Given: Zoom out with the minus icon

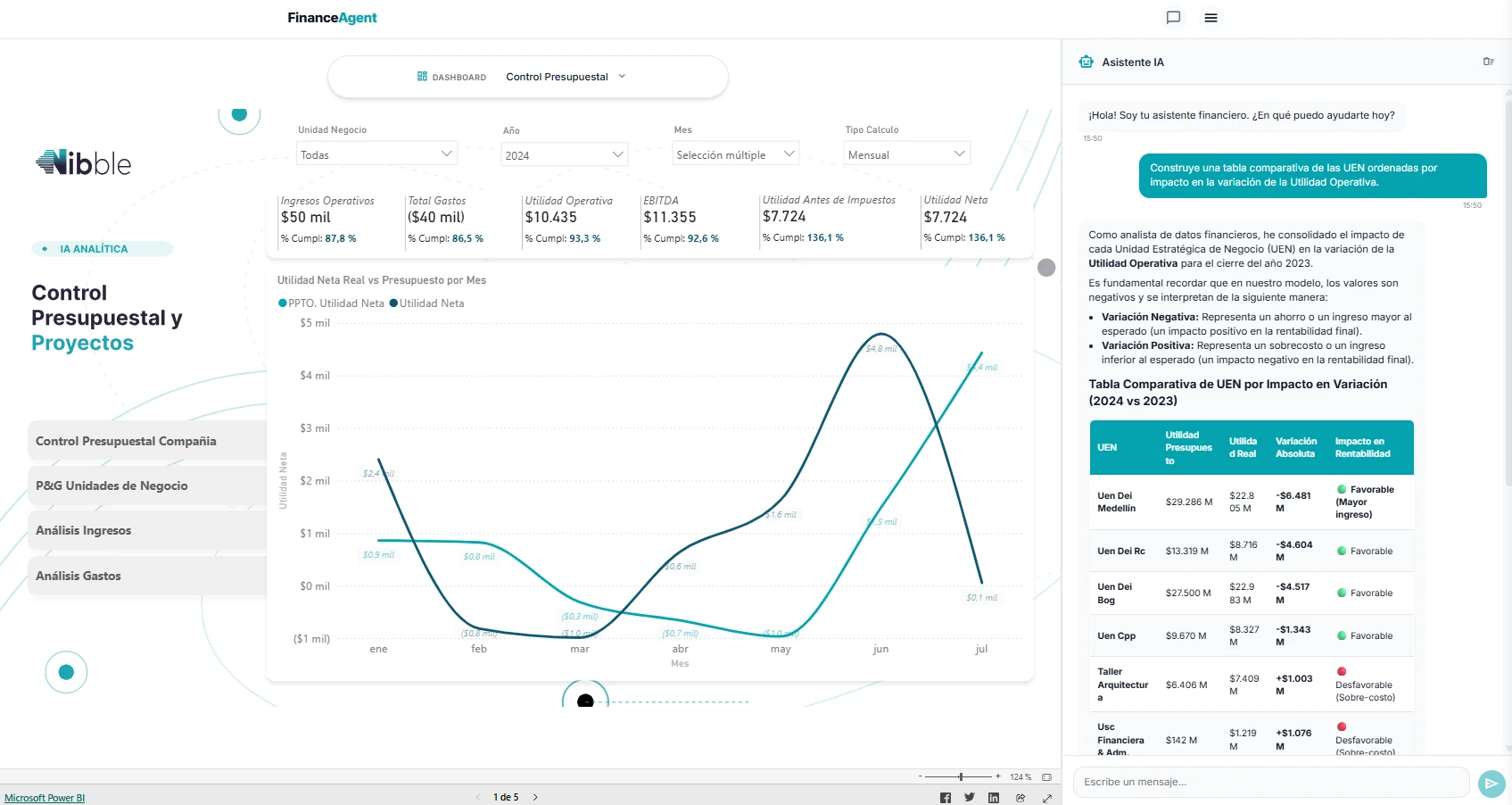Looking at the screenshot, I should [x=921, y=777].
